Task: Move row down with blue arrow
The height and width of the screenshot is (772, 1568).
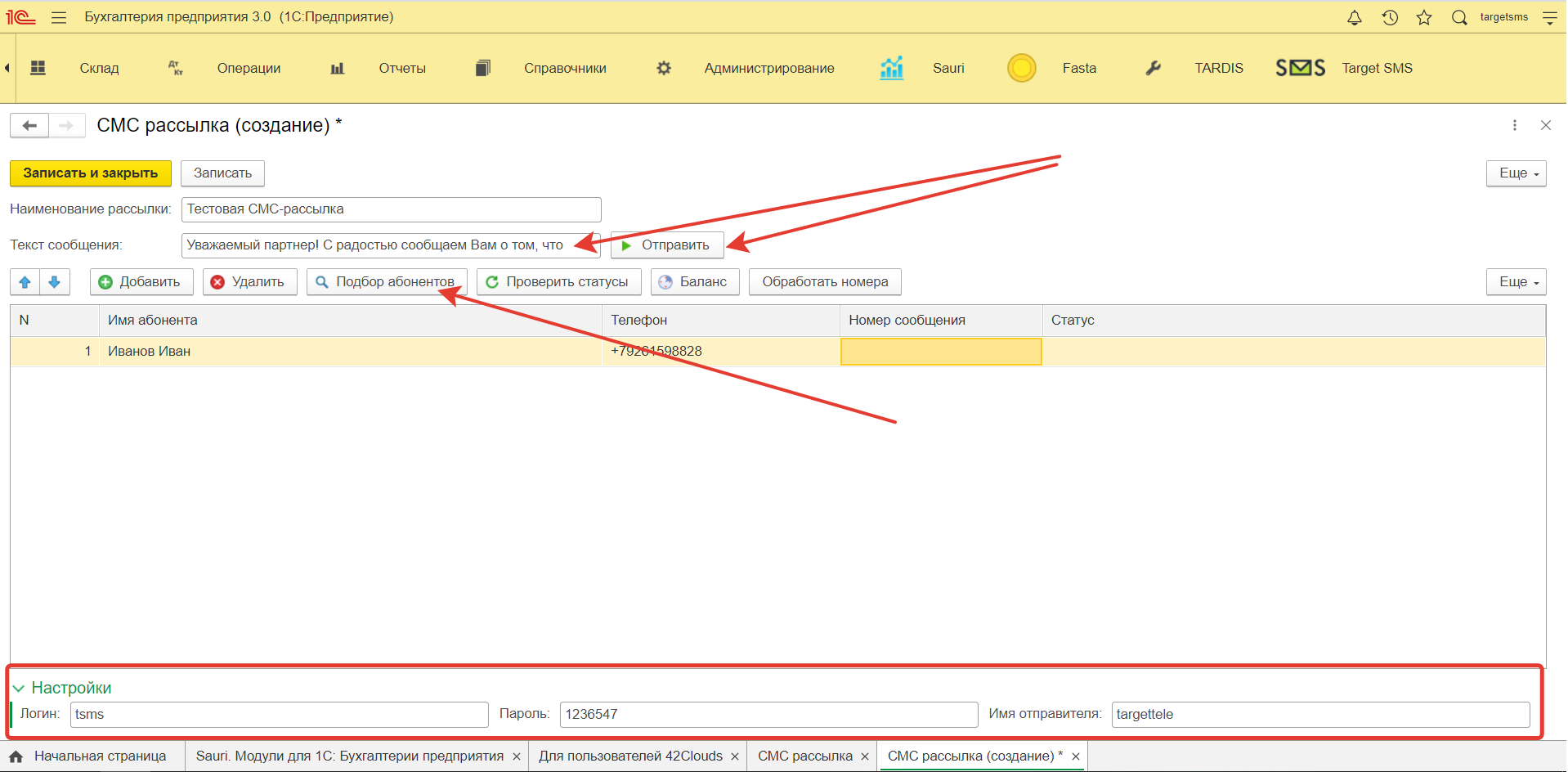Action: pyautogui.click(x=55, y=282)
